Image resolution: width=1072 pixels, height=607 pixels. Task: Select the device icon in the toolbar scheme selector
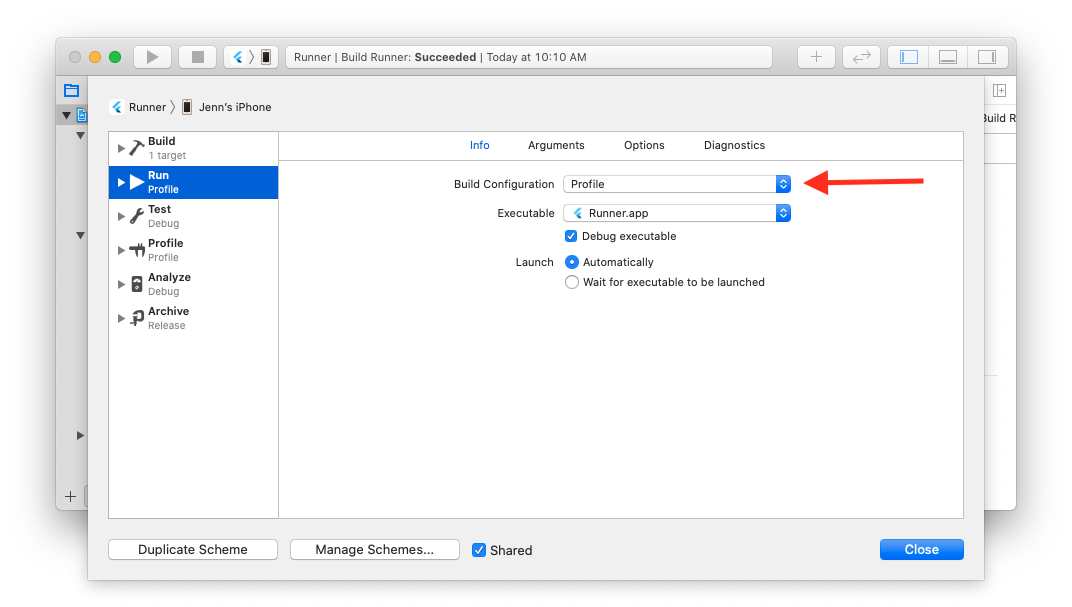pos(266,57)
